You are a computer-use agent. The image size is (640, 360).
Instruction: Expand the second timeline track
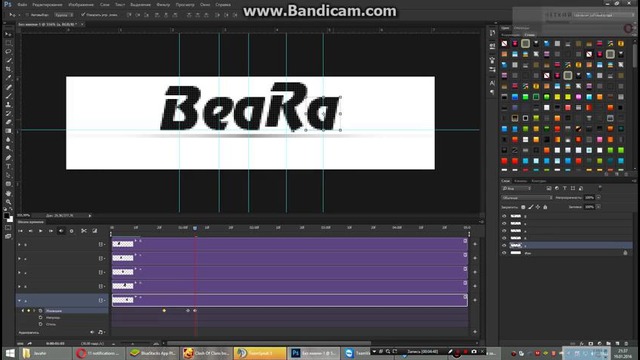tap(19, 258)
